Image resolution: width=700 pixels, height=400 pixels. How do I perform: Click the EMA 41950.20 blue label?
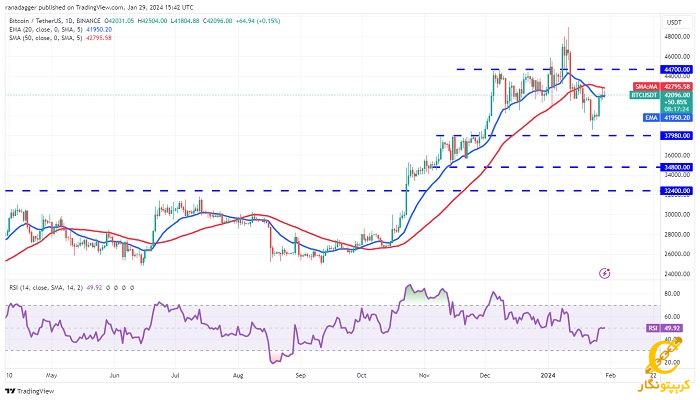click(x=668, y=118)
